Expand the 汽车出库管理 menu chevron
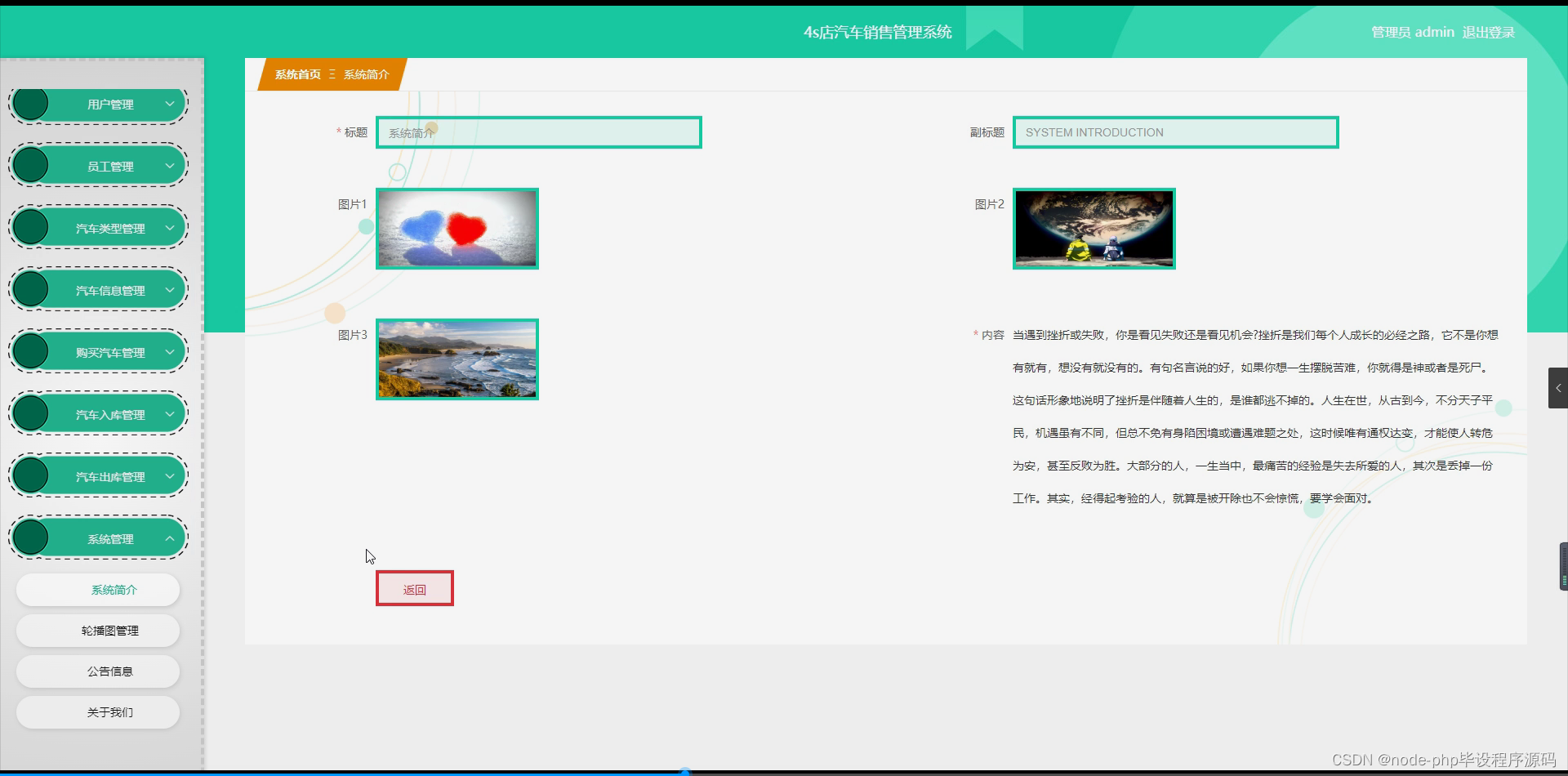This screenshot has width=1568, height=776. (170, 476)
